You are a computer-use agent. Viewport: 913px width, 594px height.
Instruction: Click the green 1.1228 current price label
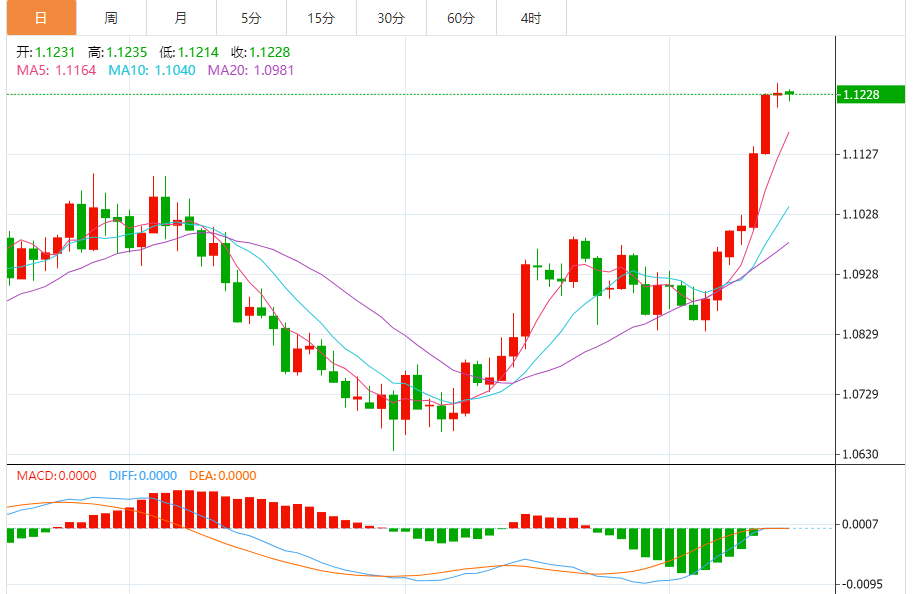point(870,94)
